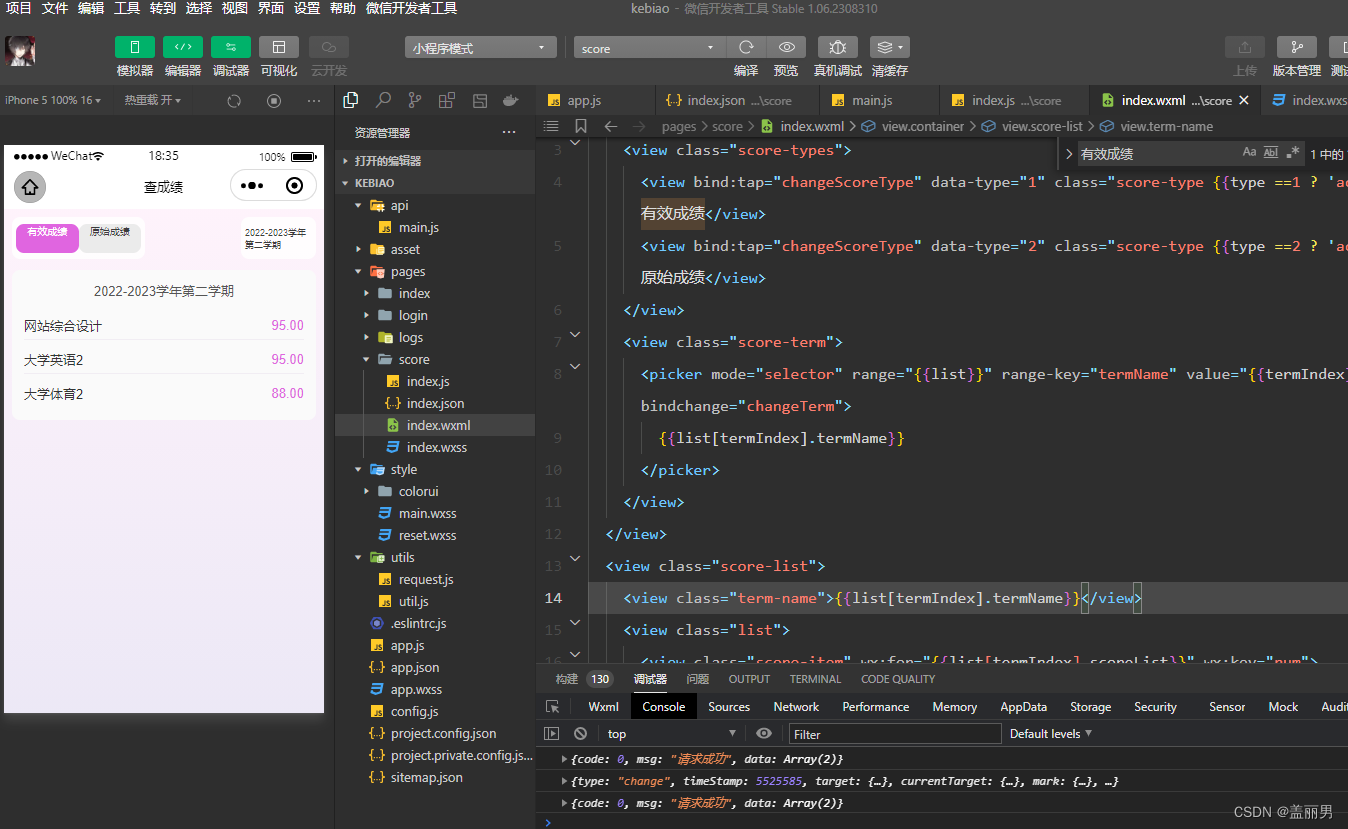The image size is (1348, 829).
Task: Open the Tools menu in menu bar
Action: [x=127, y=8]
